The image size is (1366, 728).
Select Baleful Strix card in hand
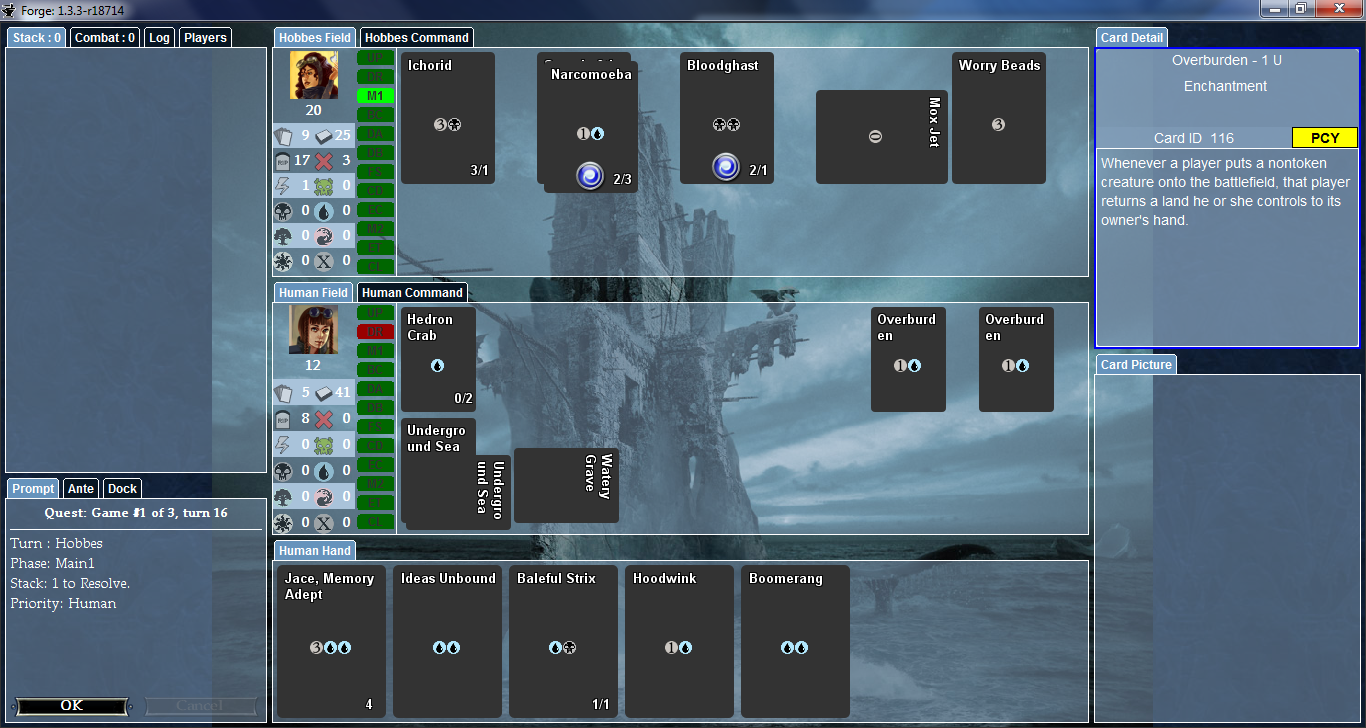tap(563, 641)
